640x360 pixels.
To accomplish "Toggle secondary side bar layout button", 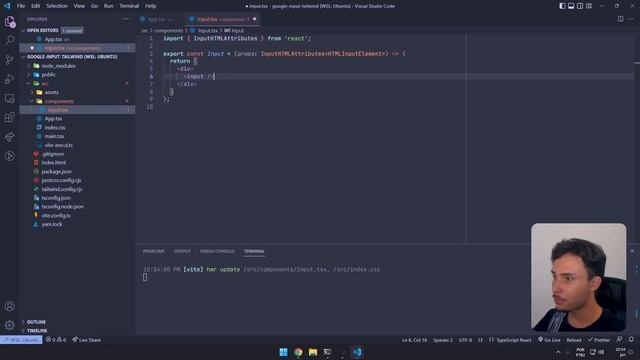I will tap(580, 6).
